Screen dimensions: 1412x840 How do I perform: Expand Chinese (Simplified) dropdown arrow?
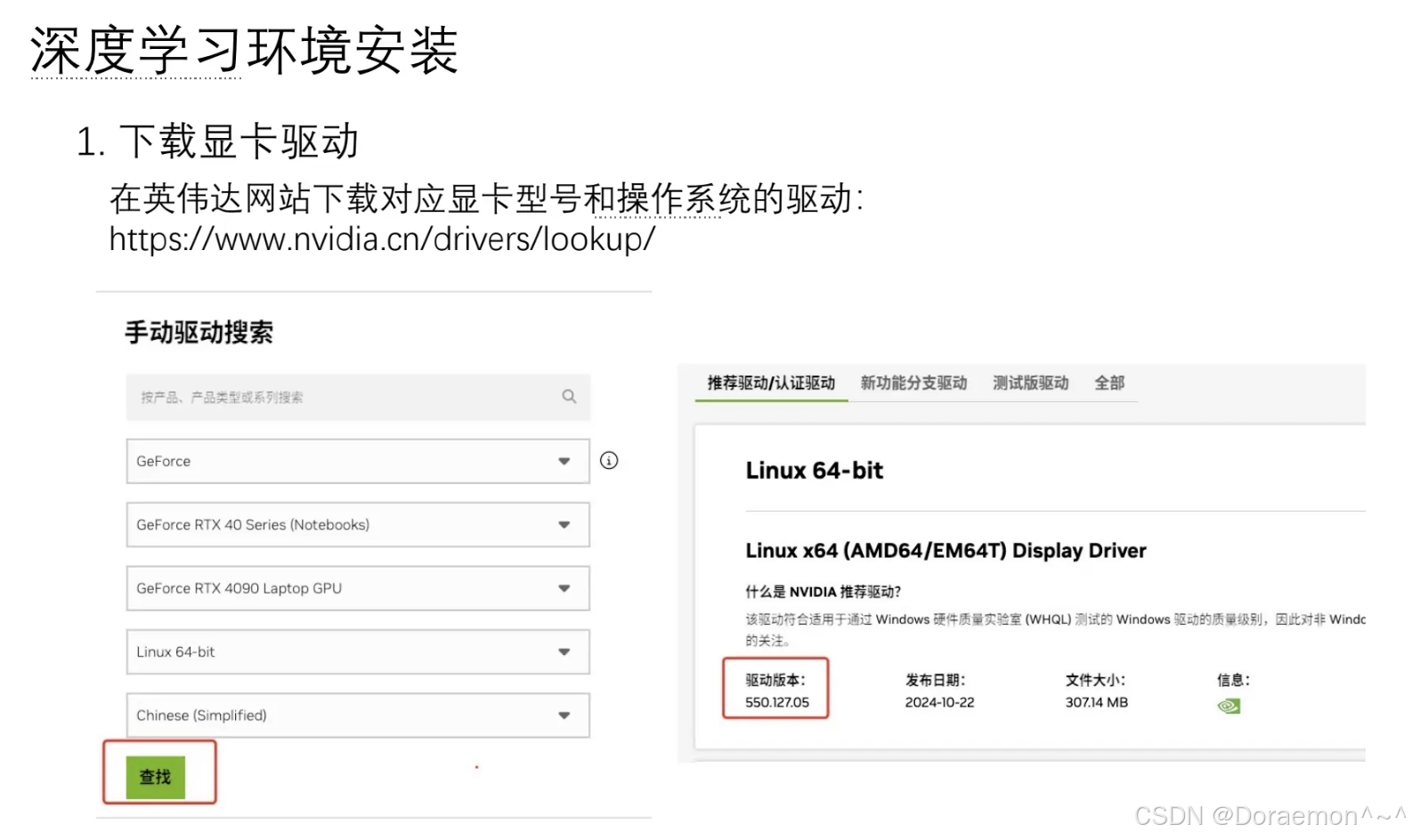coord(564,715)
